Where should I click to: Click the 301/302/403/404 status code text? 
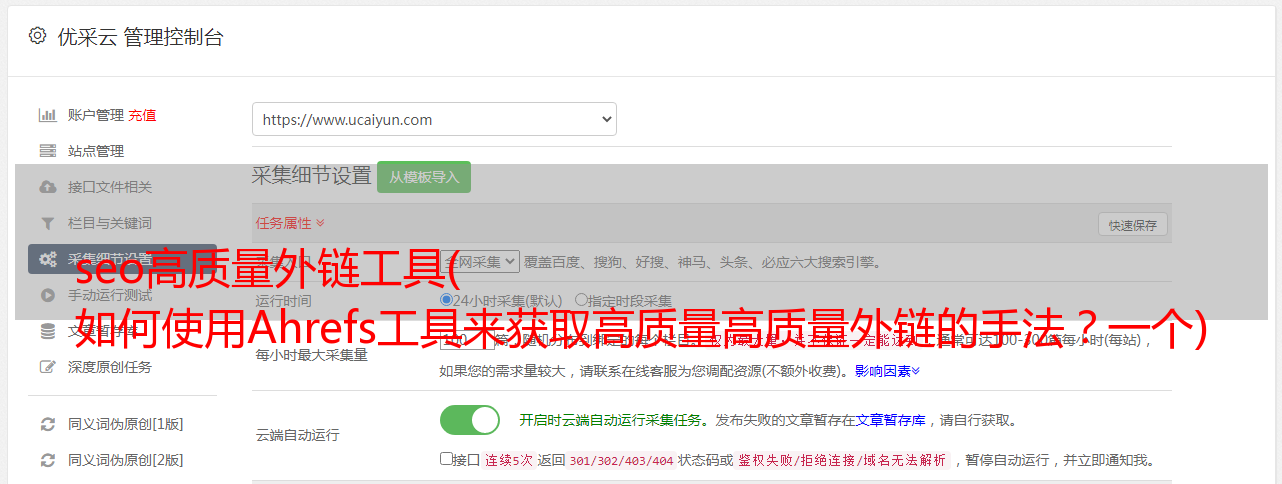tap(620, 461)
